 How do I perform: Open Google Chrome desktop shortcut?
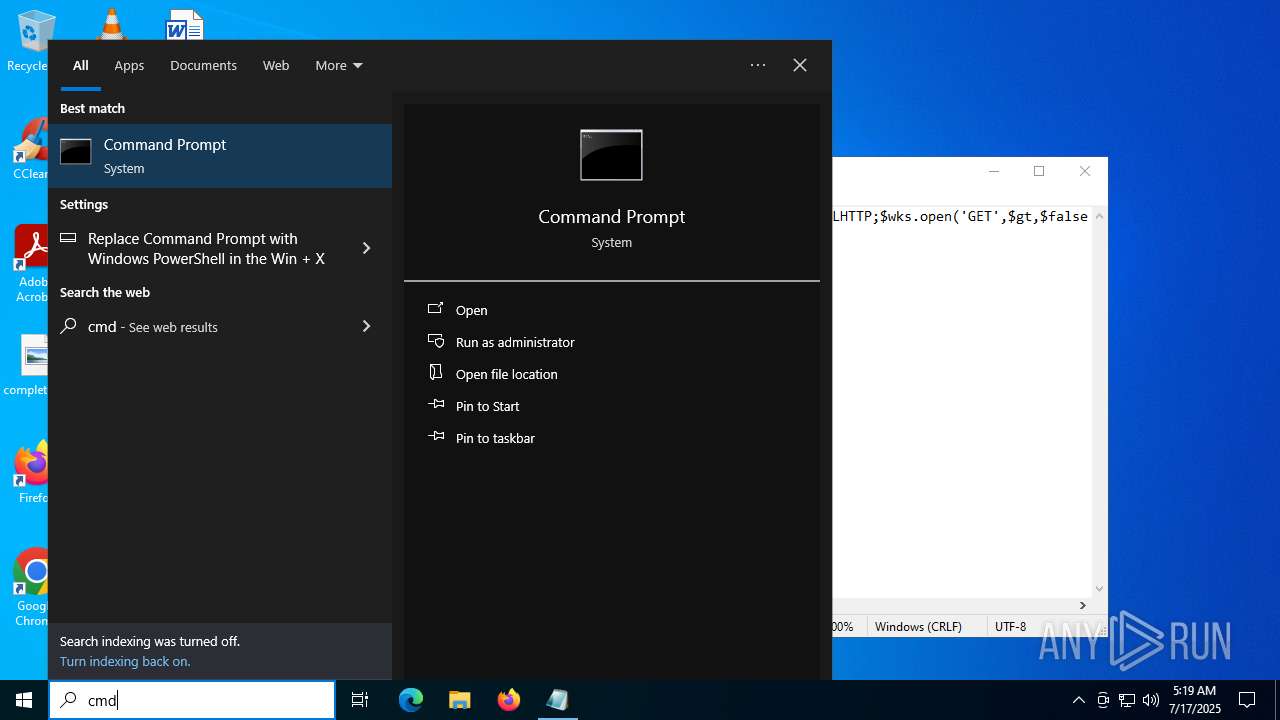point(31,588)
